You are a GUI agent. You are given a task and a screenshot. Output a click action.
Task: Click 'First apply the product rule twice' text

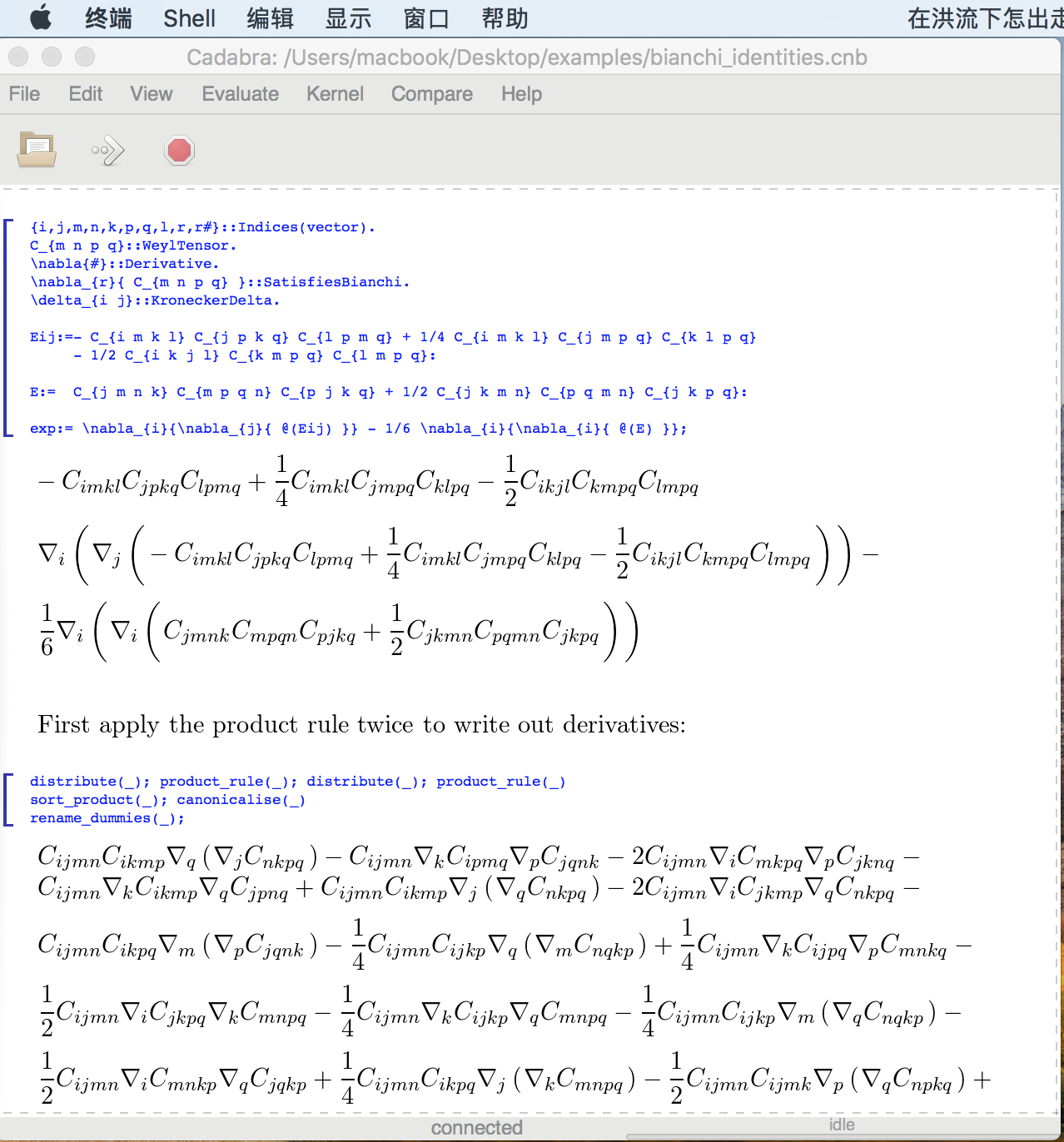(x=361, y=725)
